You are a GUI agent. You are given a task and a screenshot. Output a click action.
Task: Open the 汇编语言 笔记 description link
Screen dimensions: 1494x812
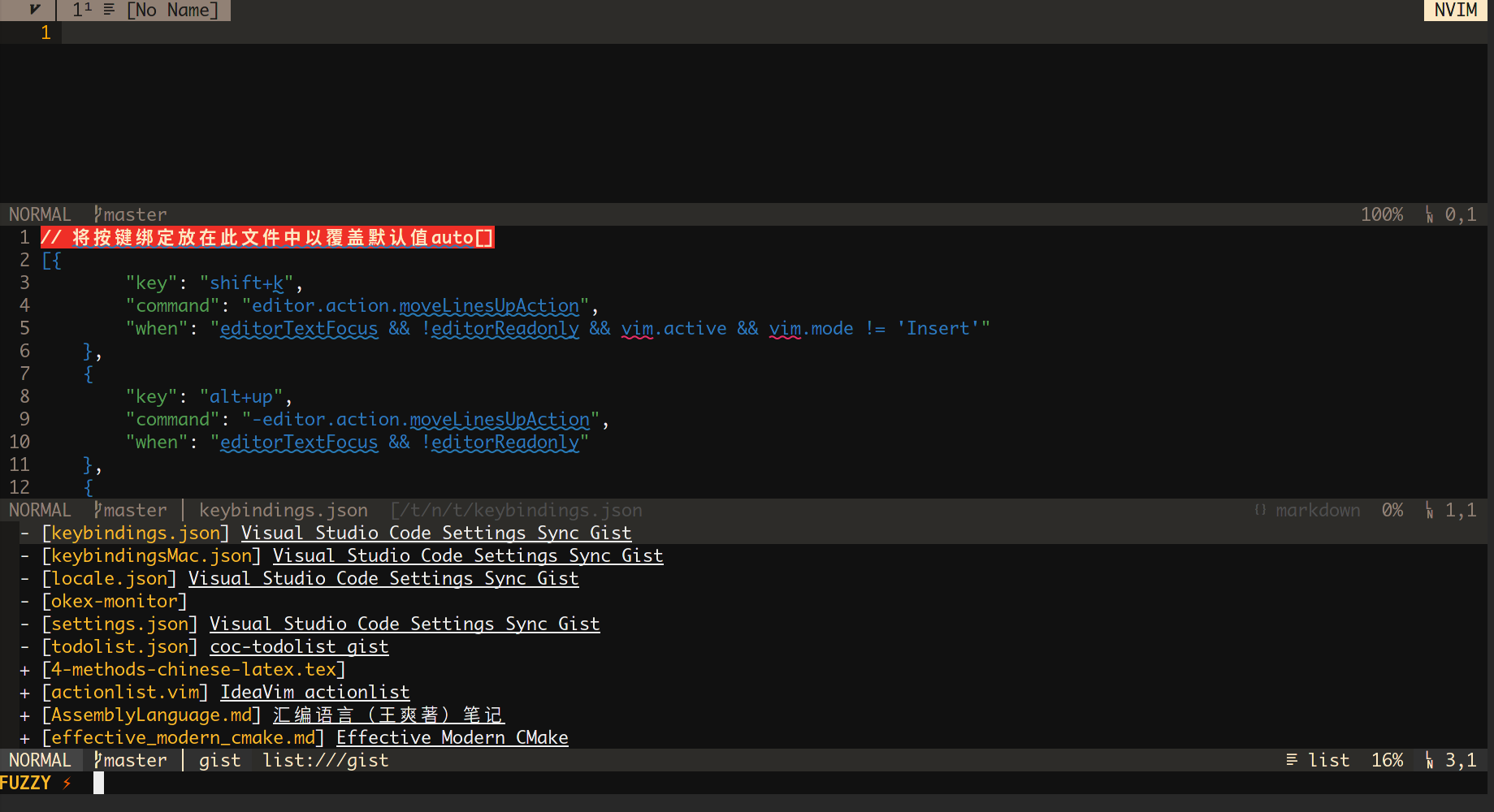tap(388, 715)
